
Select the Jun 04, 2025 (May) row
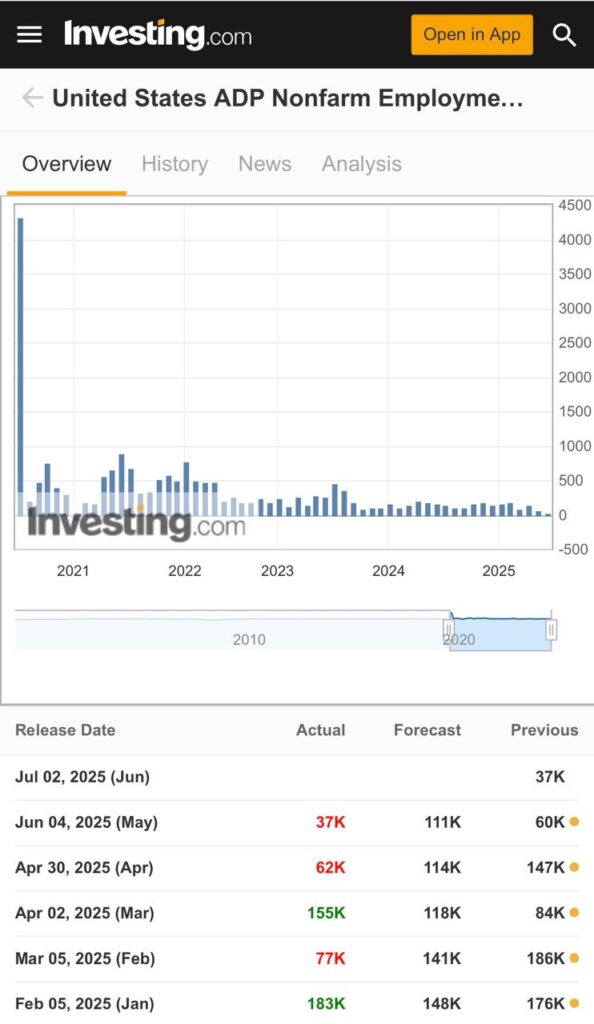(297, 822)
